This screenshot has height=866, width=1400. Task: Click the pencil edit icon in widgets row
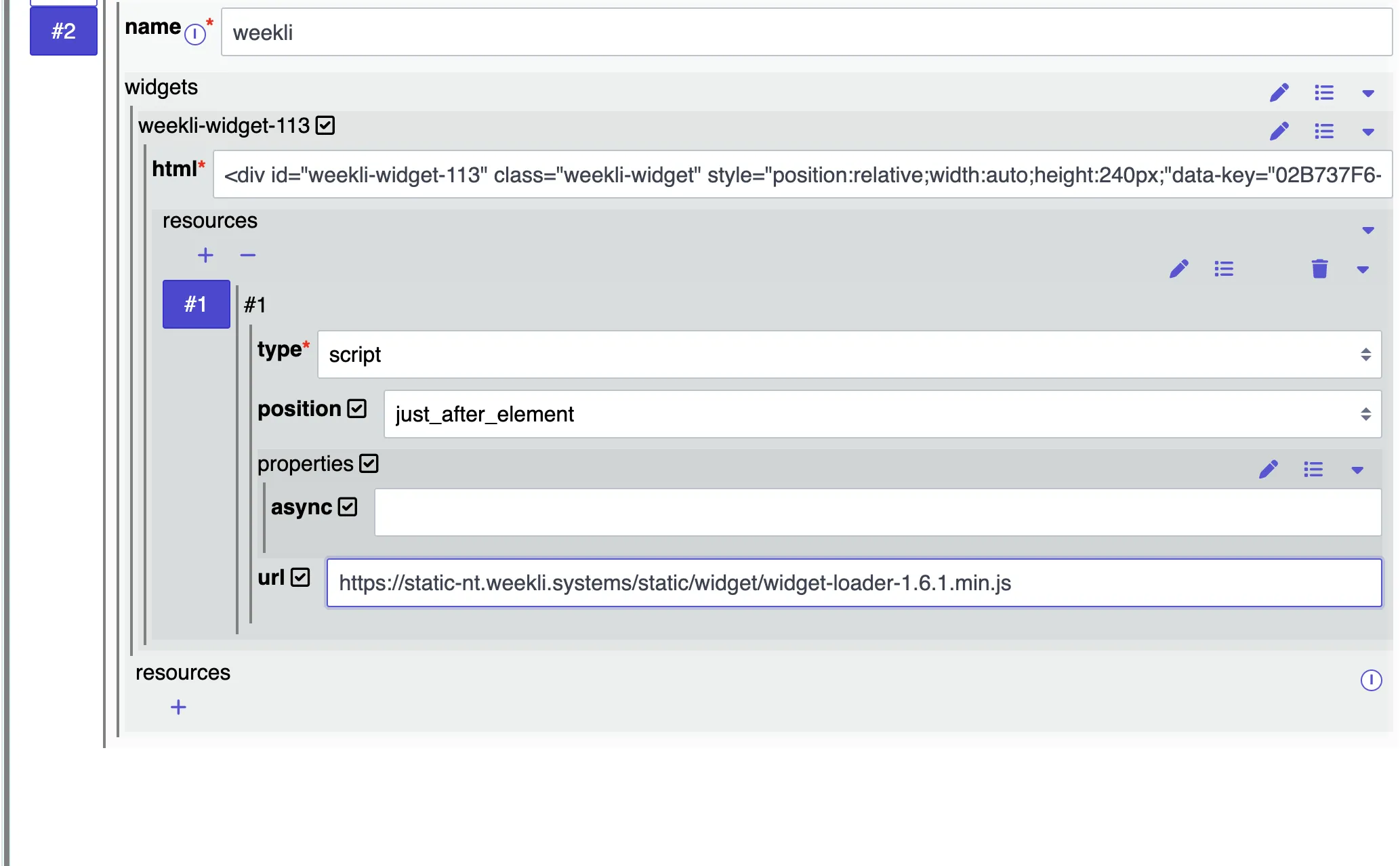pos(1279,93)
